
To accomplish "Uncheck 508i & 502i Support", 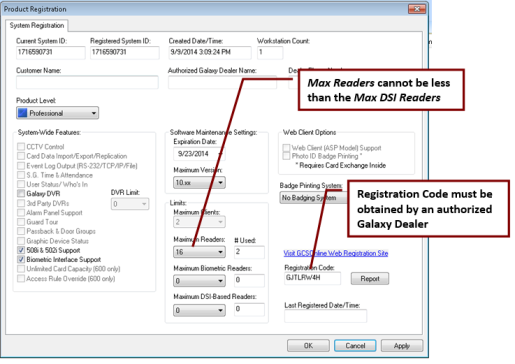I will click(x=21, y=250).
